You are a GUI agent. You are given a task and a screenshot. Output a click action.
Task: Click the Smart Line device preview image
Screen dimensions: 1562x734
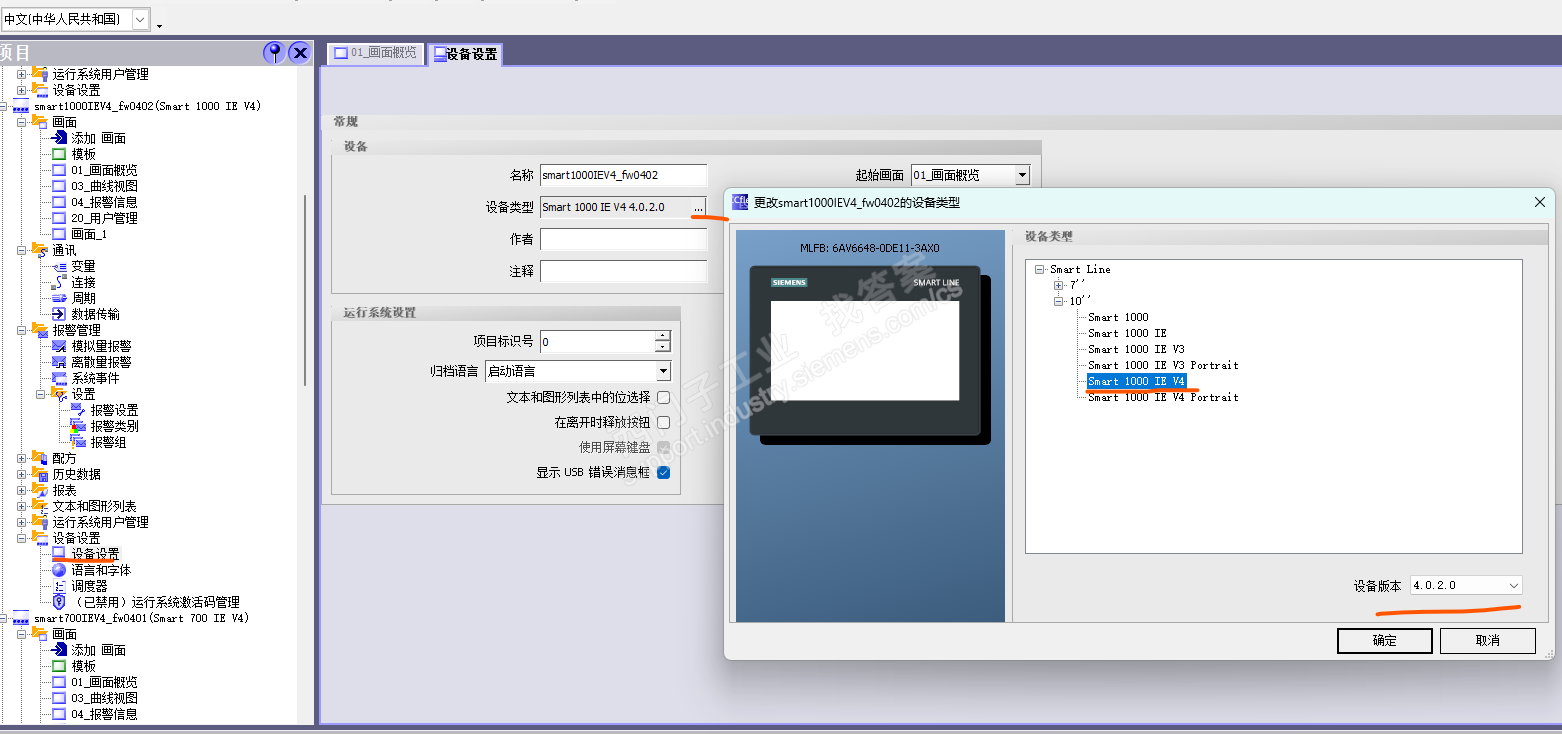[x=869, y=355]
